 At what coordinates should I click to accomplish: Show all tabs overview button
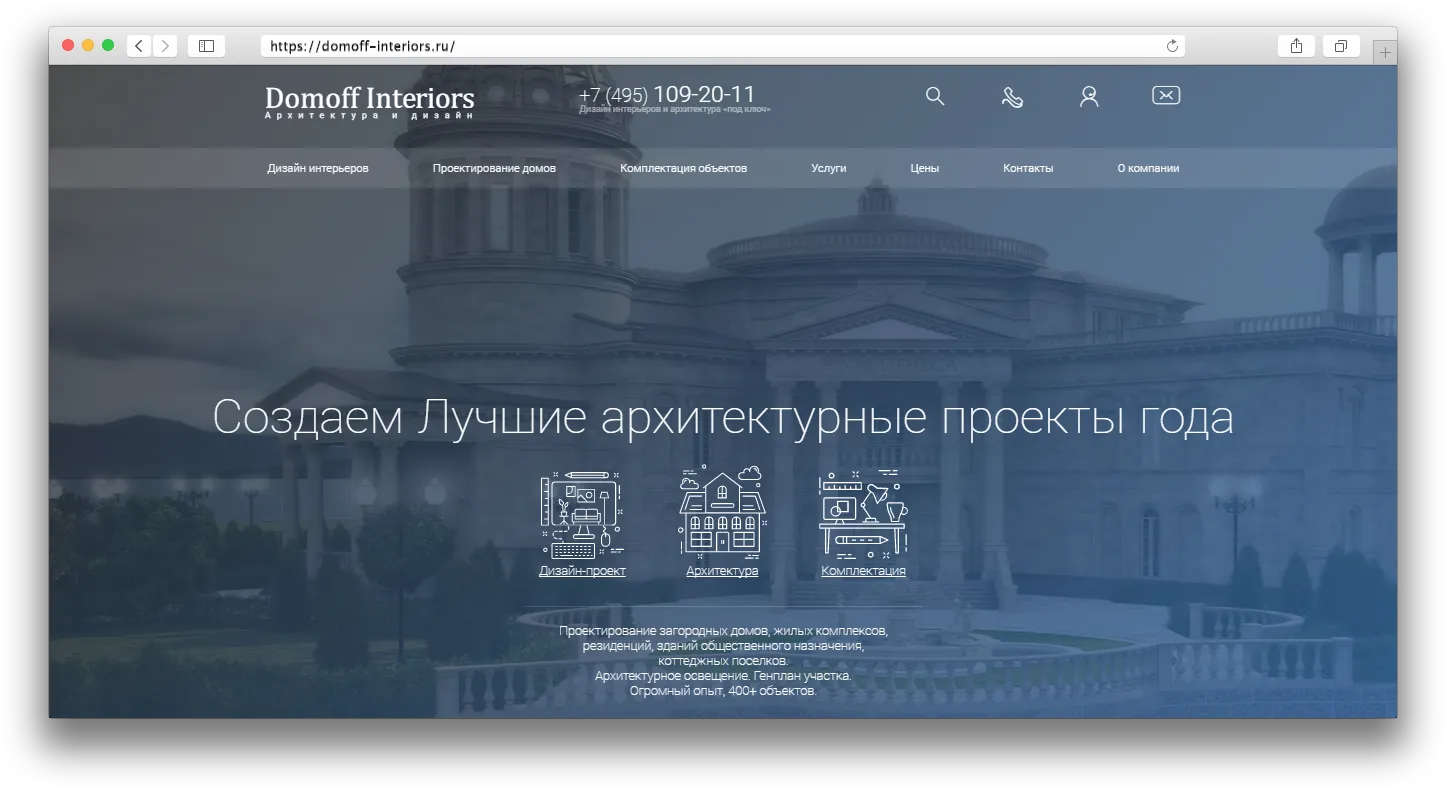click(x=1341, y=46)
